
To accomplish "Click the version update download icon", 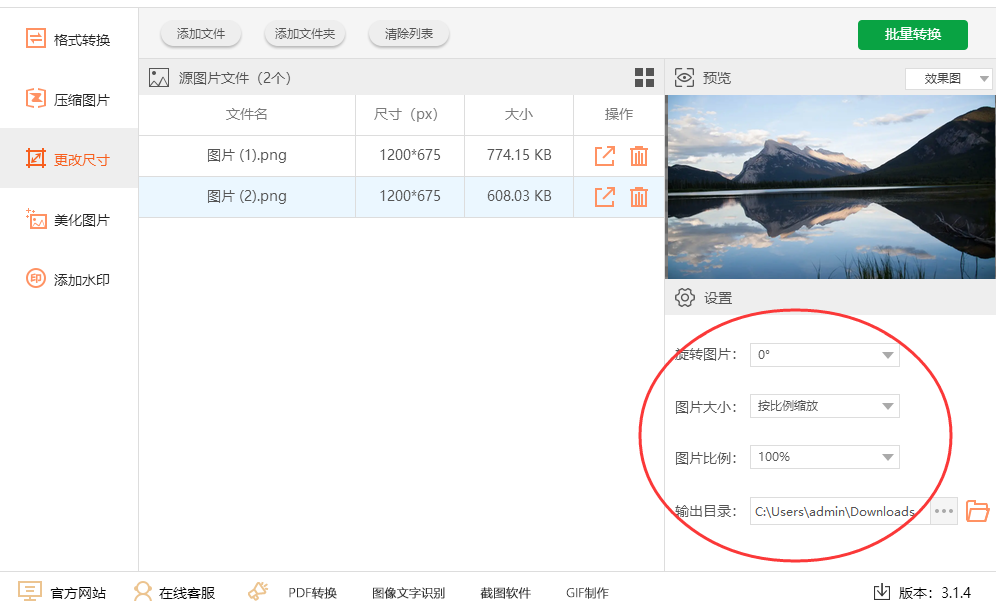I will click(x=882, y=592).
